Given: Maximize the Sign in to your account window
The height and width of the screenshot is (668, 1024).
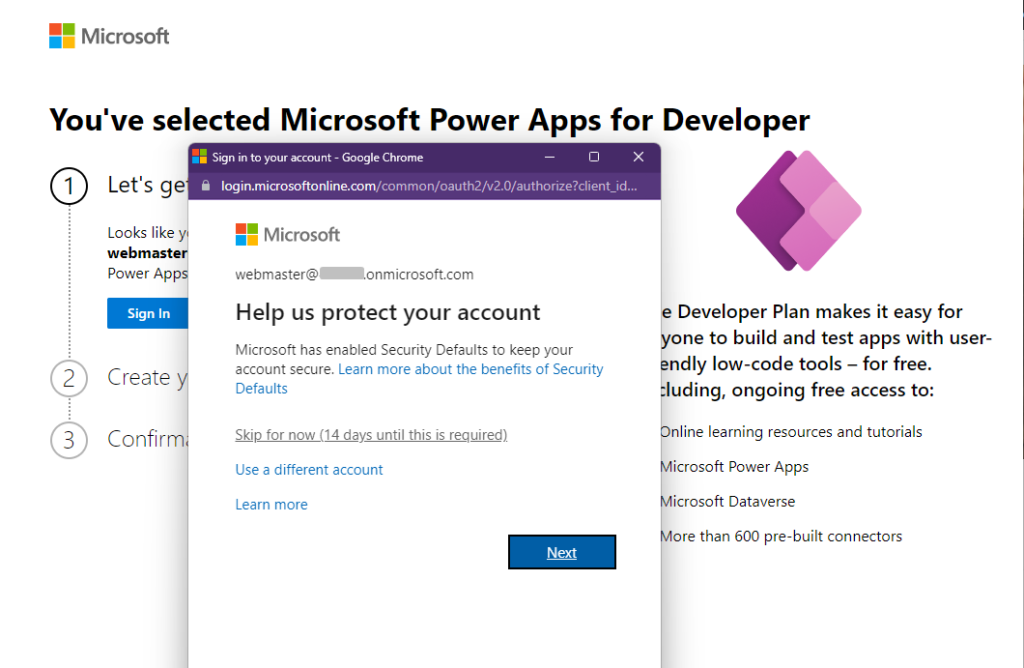Looking at the screenshot, I should pos(594,157).
